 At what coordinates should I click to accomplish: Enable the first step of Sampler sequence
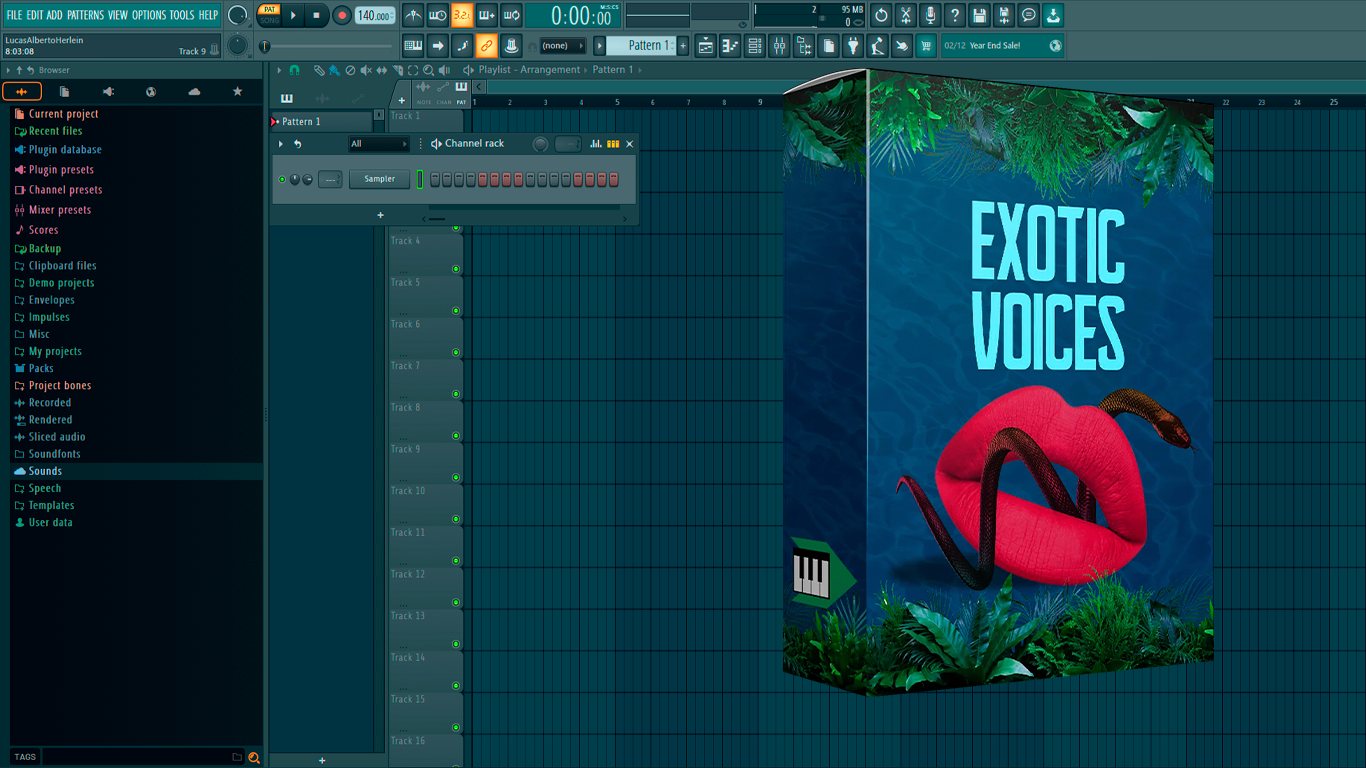click(435, 179)
